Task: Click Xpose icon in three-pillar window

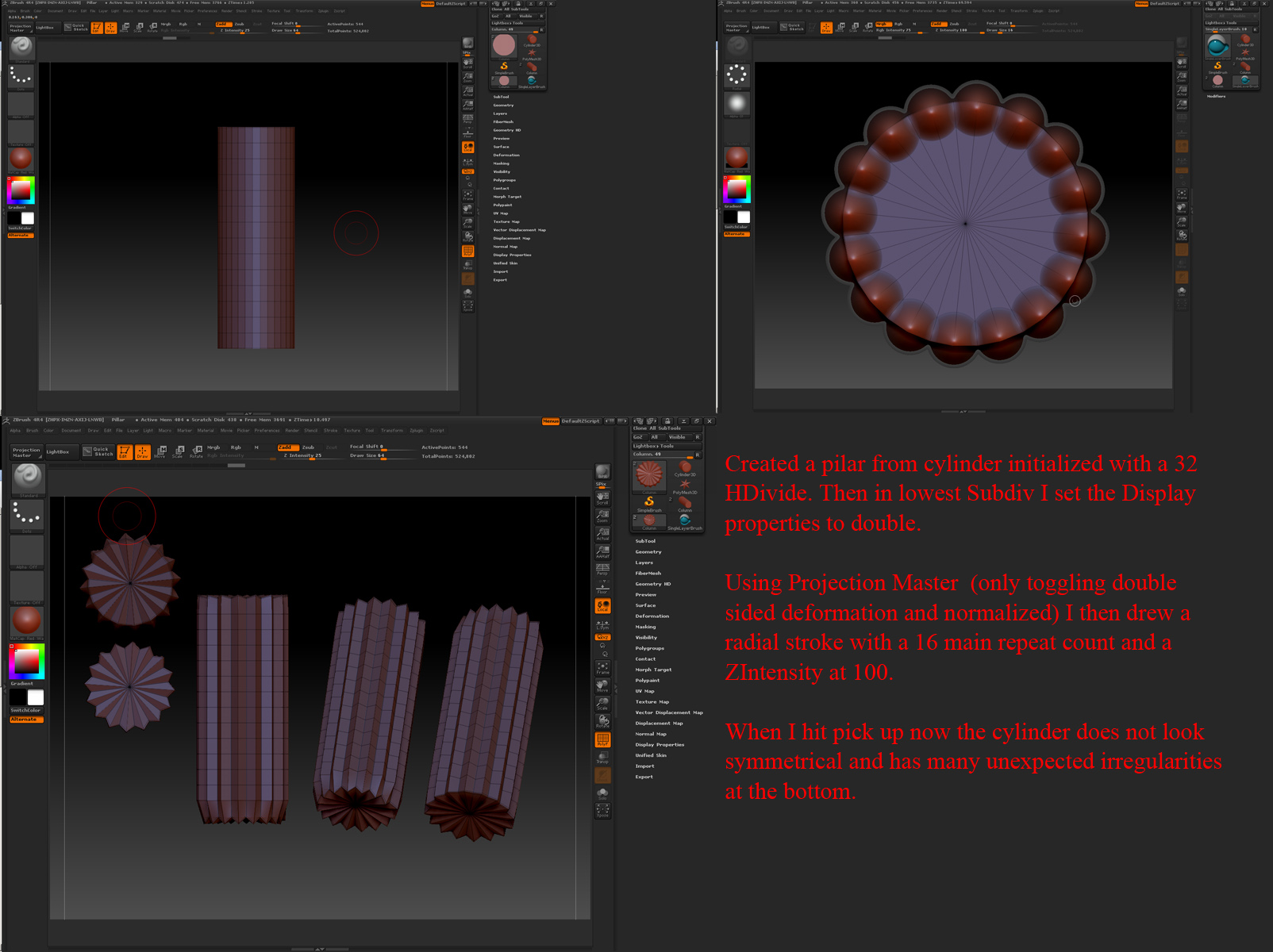Action: click(603, 811)
